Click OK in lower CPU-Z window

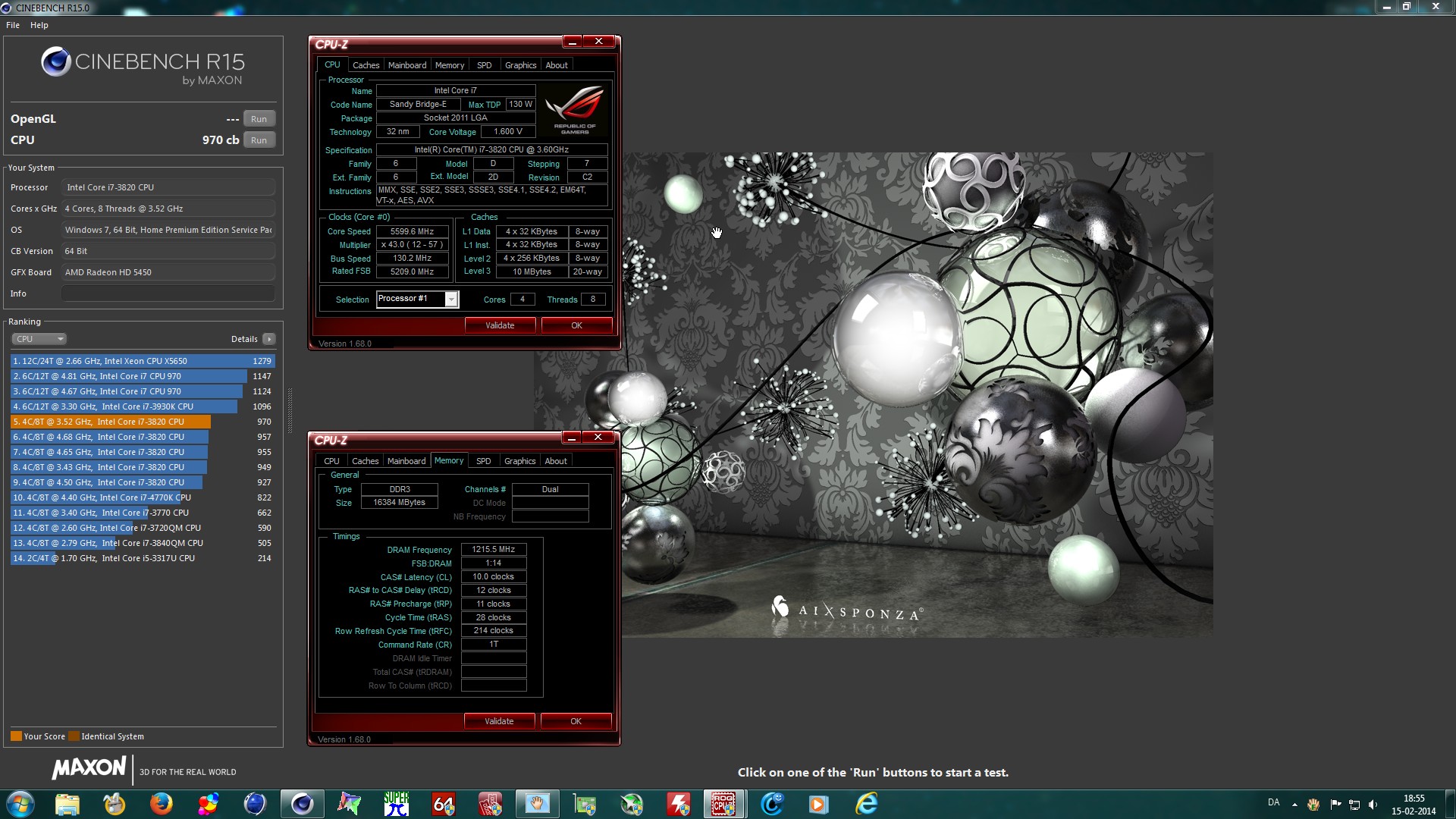coord(576,721)
